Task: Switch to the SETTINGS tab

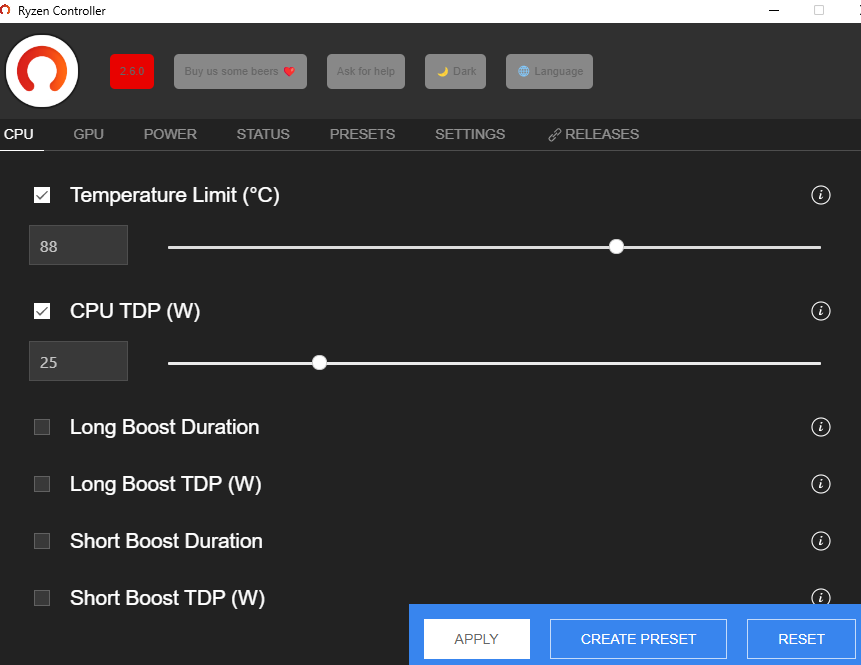Action: [x=470, y=135]
